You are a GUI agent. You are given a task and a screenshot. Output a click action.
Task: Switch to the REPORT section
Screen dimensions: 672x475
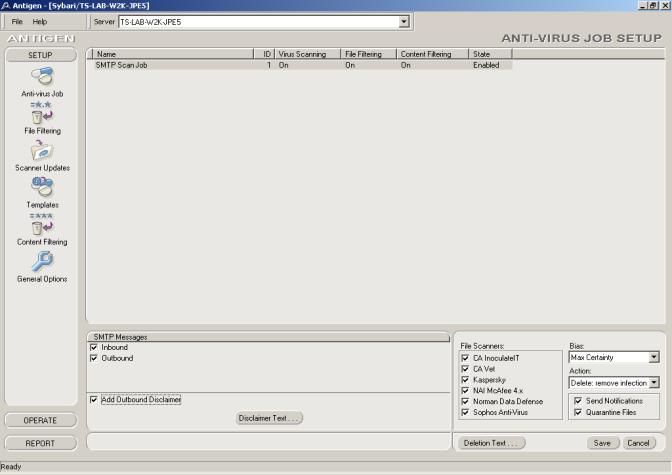tap(41, 443)
